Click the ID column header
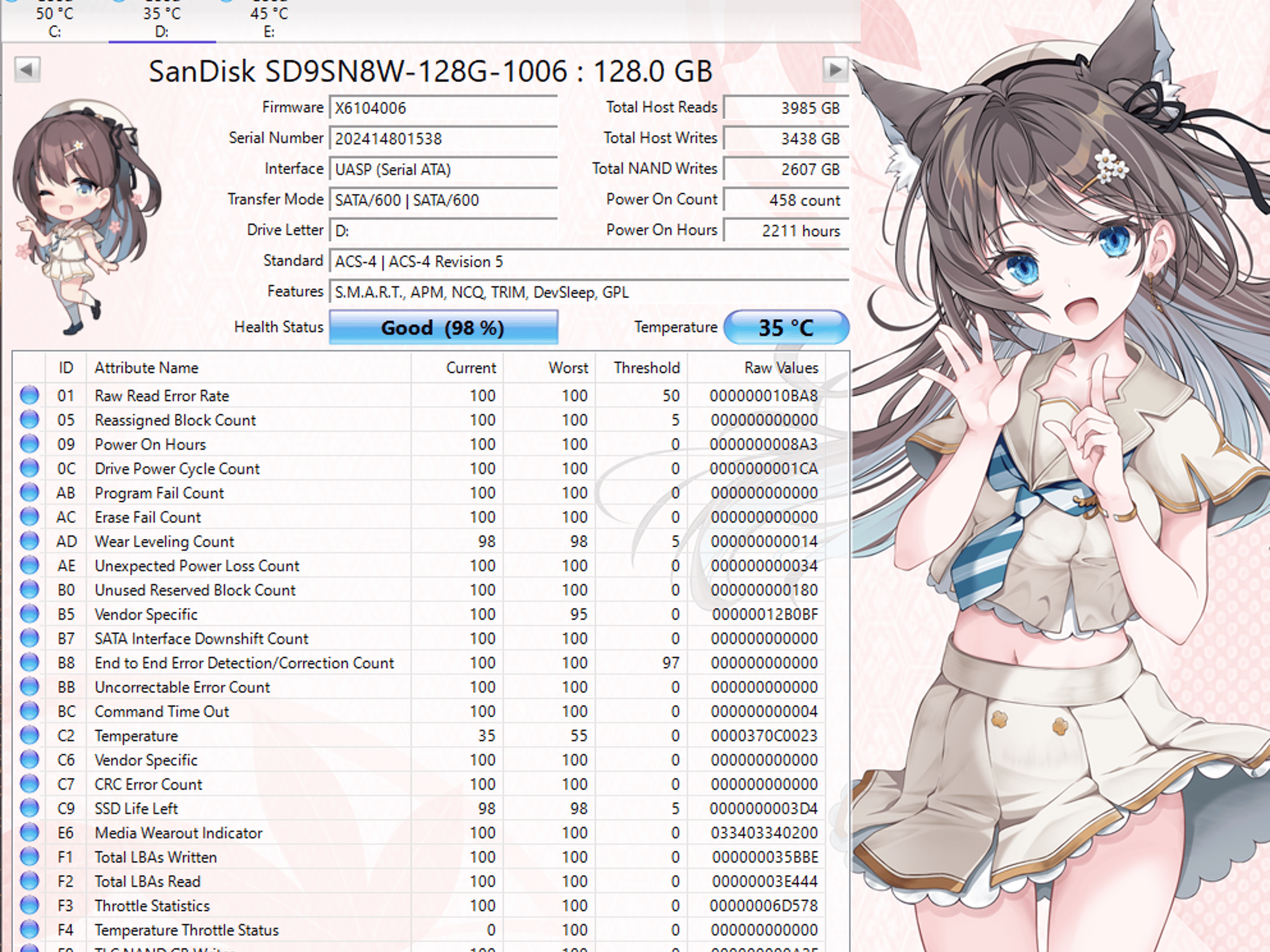The image size is (1270, 952). click(x=66, y=368)
